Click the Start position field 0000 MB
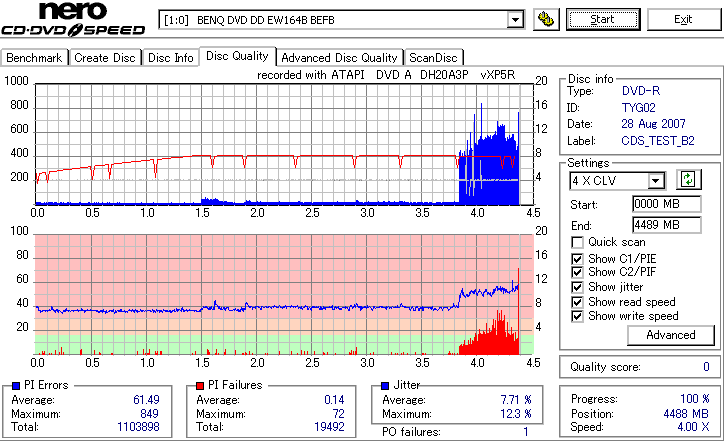 (x=667, y=204)
